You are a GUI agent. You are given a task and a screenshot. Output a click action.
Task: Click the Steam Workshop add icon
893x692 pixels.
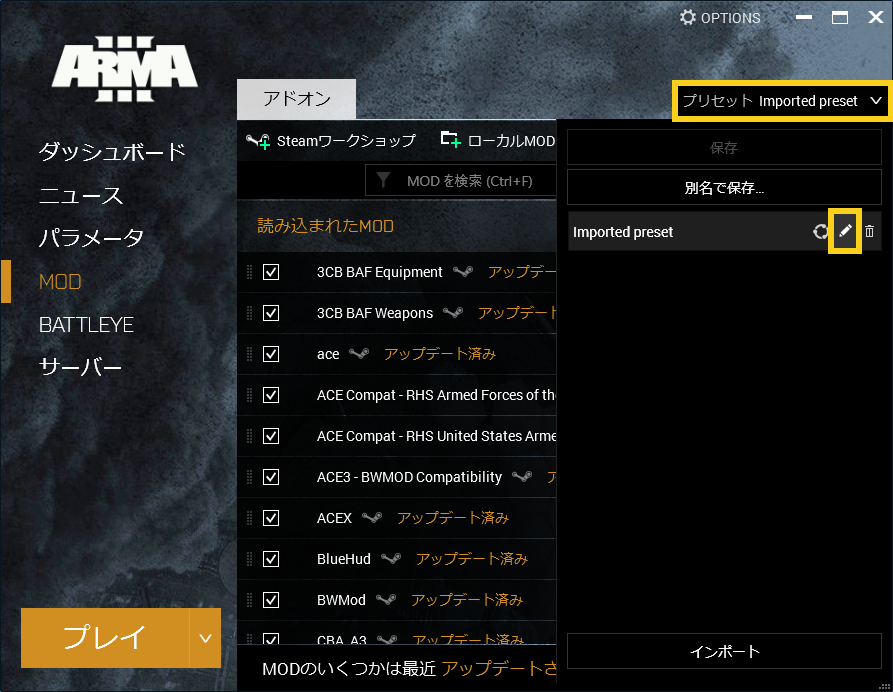coord(258,141)
